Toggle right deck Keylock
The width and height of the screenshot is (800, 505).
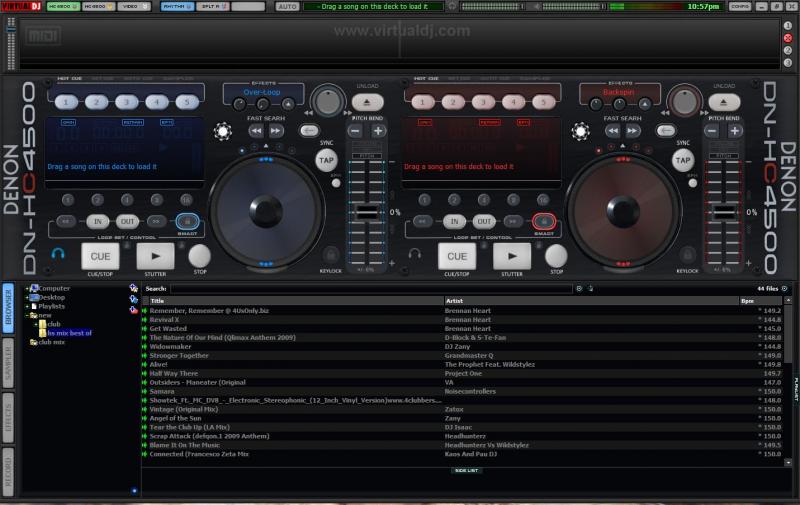[687, 254]
